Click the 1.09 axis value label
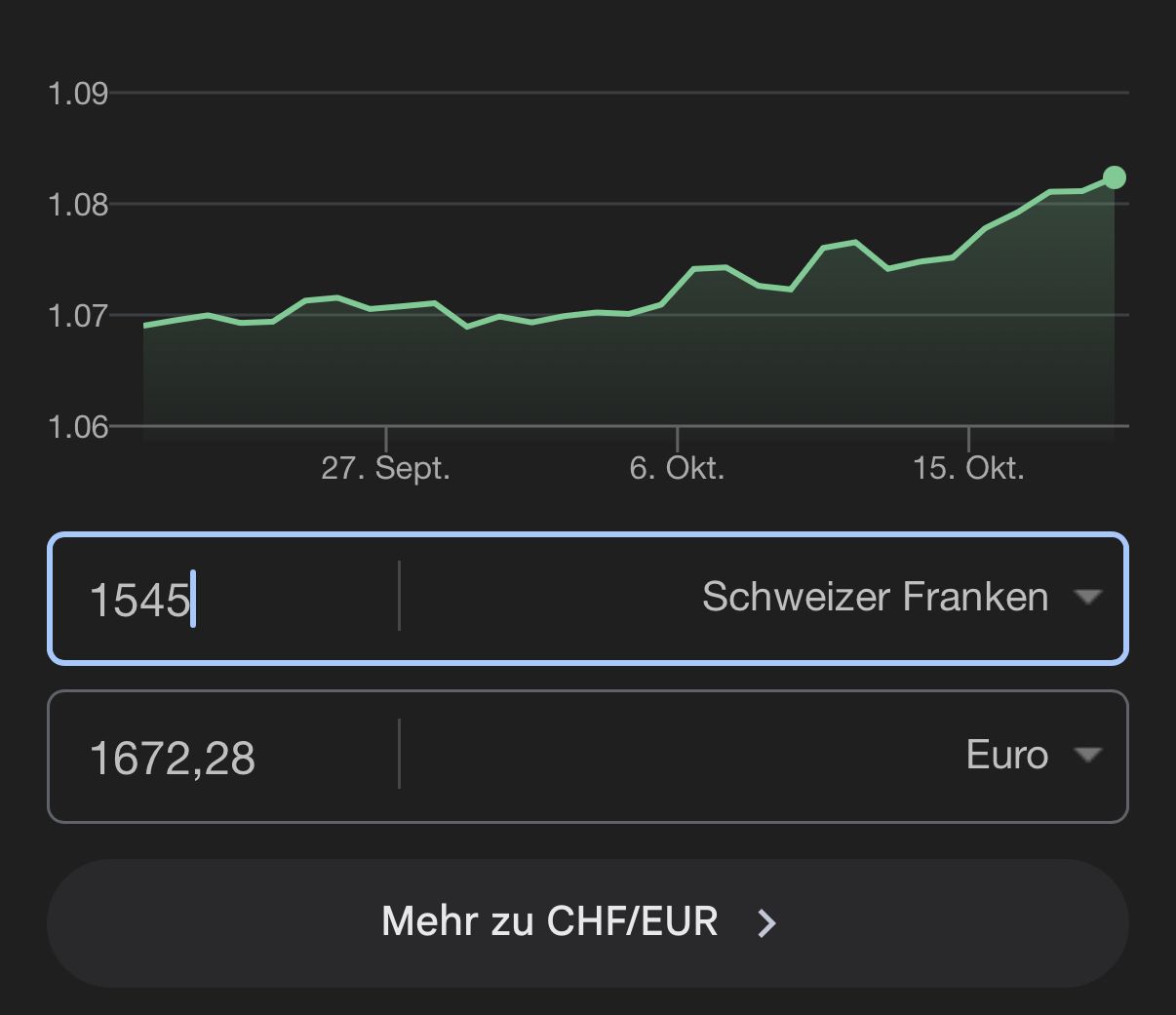The height and width of the screenshot is (1015, 1176). coord(78,94)
